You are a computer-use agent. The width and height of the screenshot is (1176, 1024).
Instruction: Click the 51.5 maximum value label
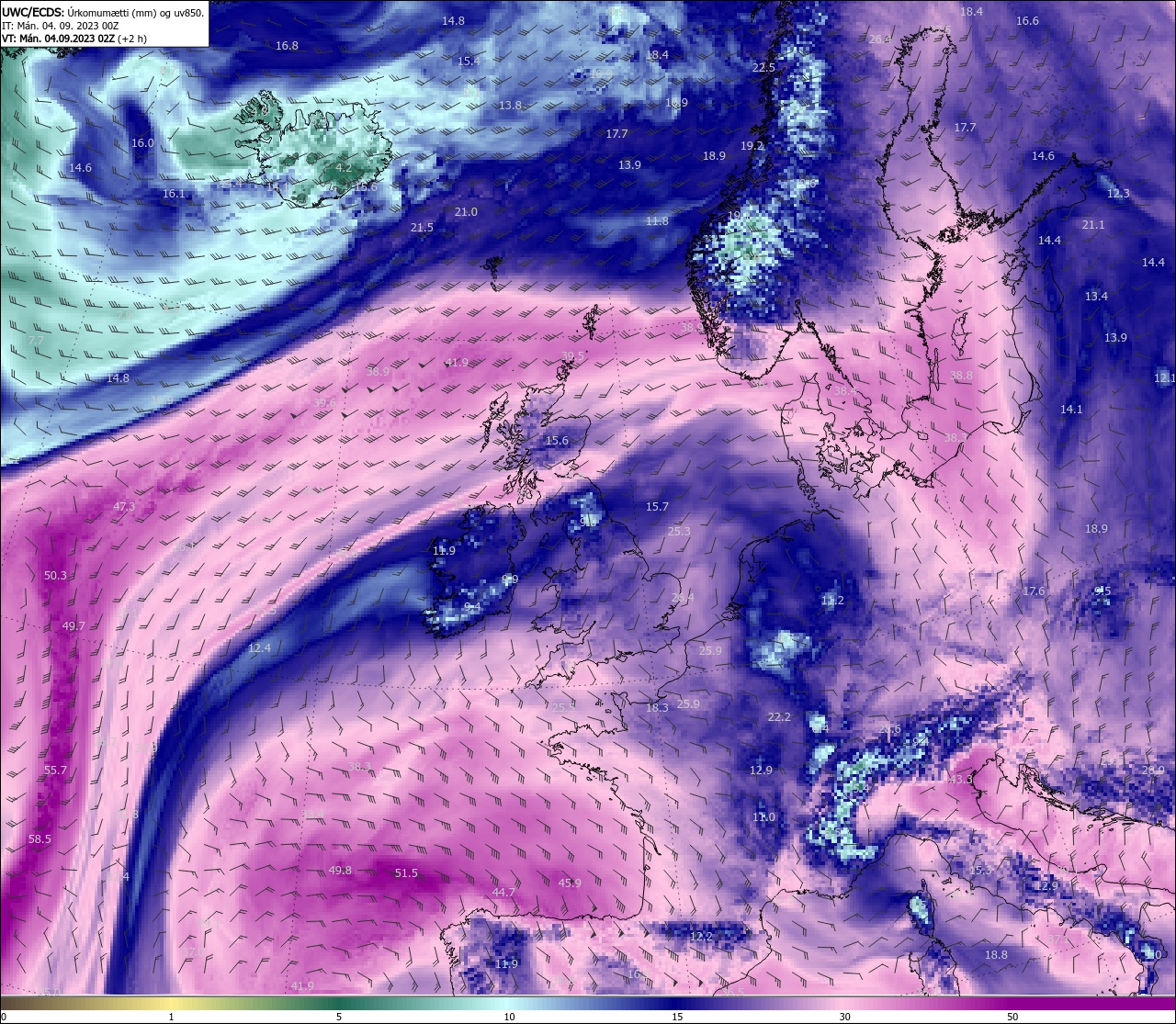[406, 872]
